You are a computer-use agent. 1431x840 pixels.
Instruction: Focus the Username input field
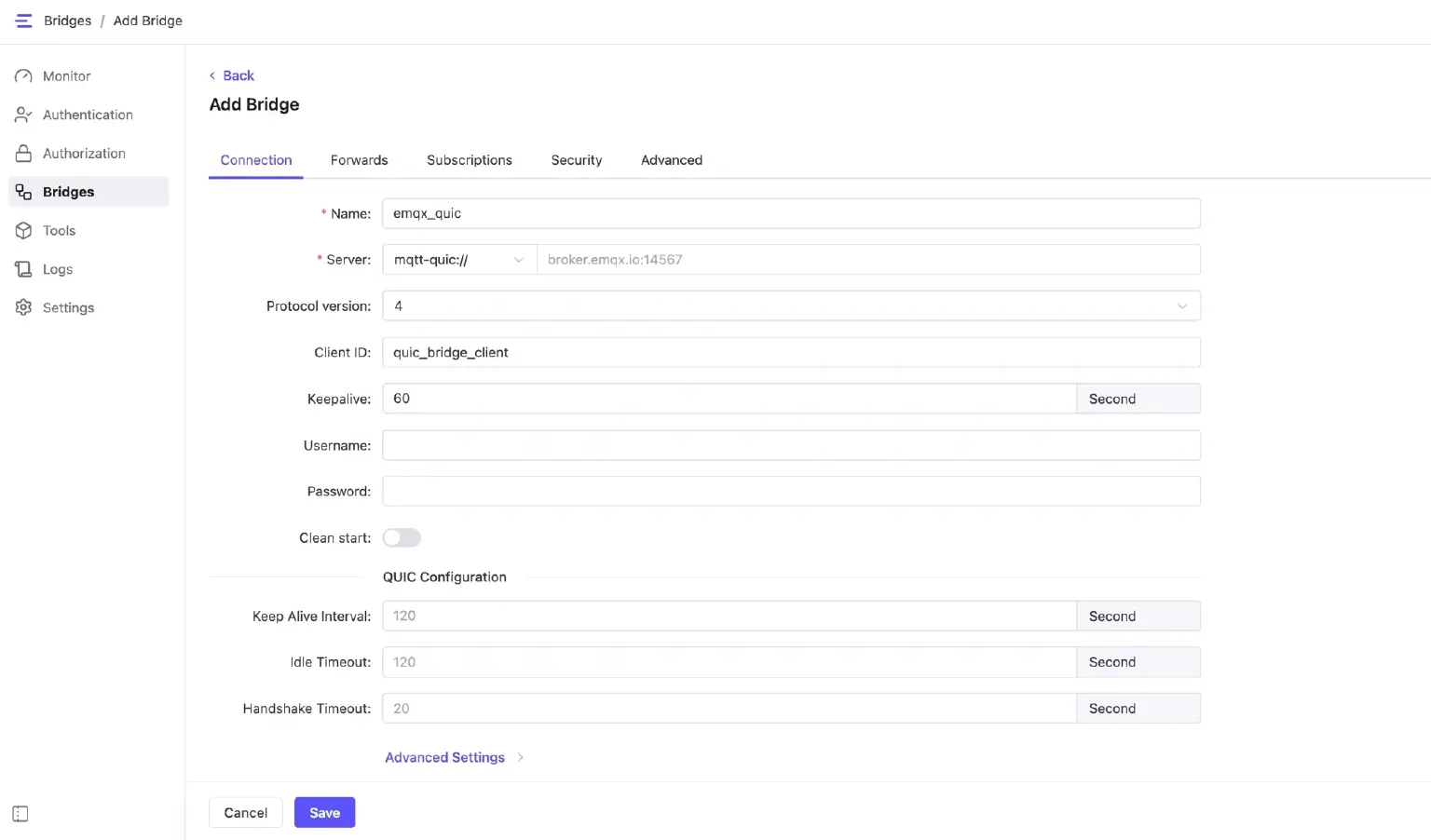[x=790, y=445]
